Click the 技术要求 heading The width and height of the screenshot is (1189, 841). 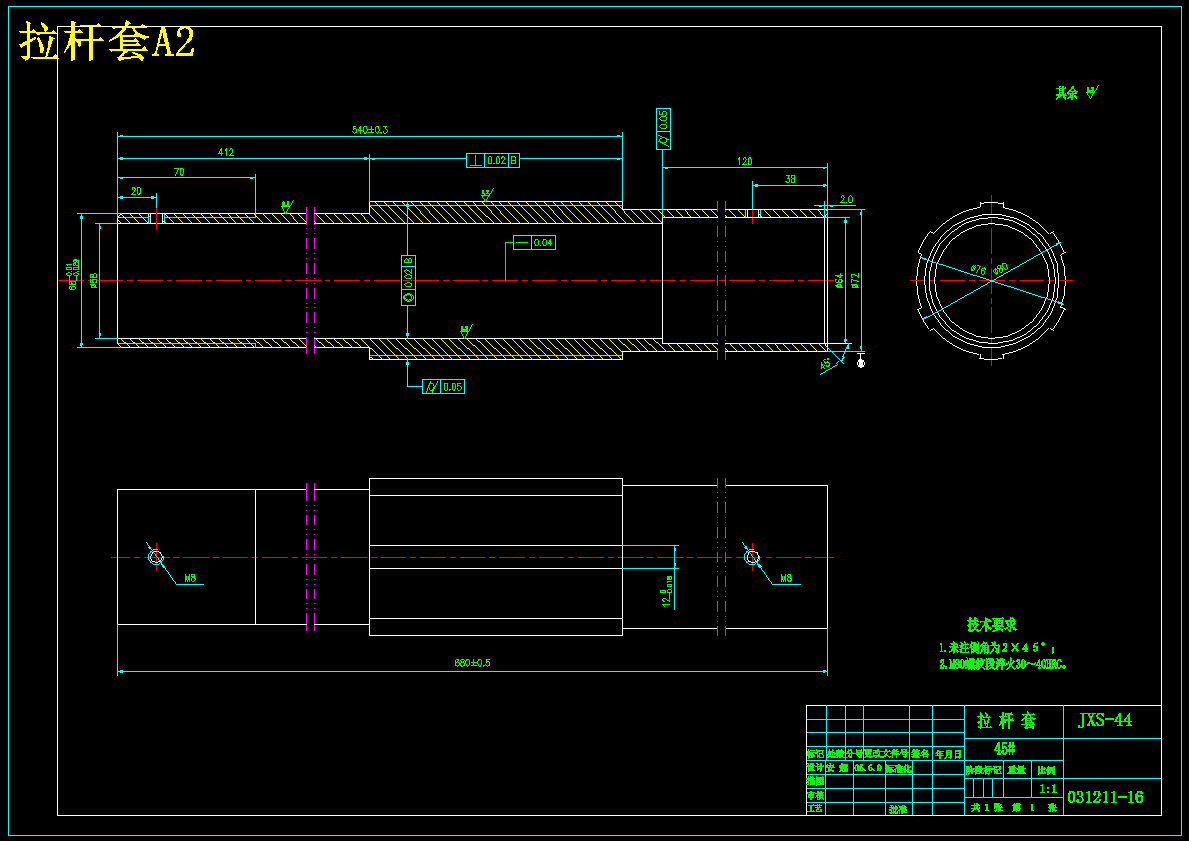click(991, 625)
